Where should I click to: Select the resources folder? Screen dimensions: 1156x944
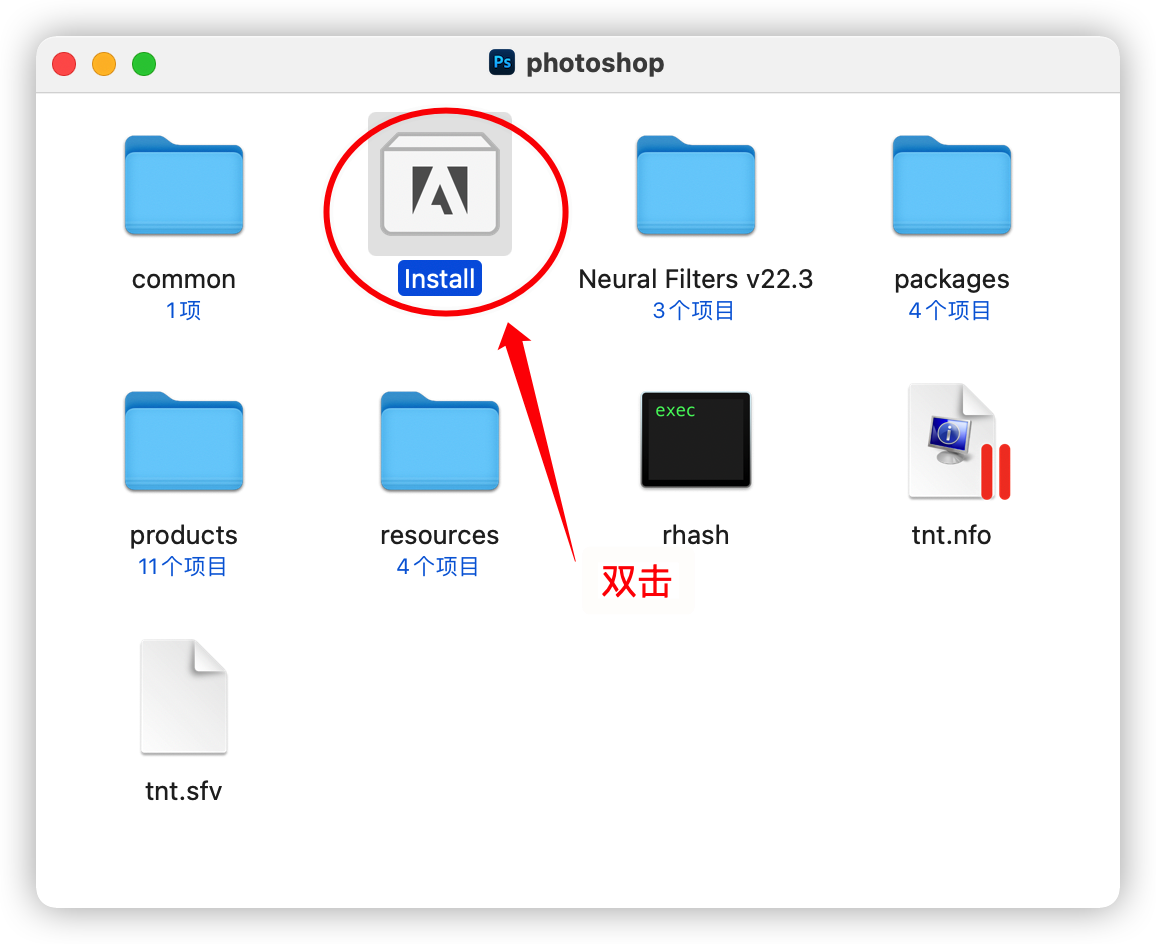pyautogui.click(x=439, y=441)
